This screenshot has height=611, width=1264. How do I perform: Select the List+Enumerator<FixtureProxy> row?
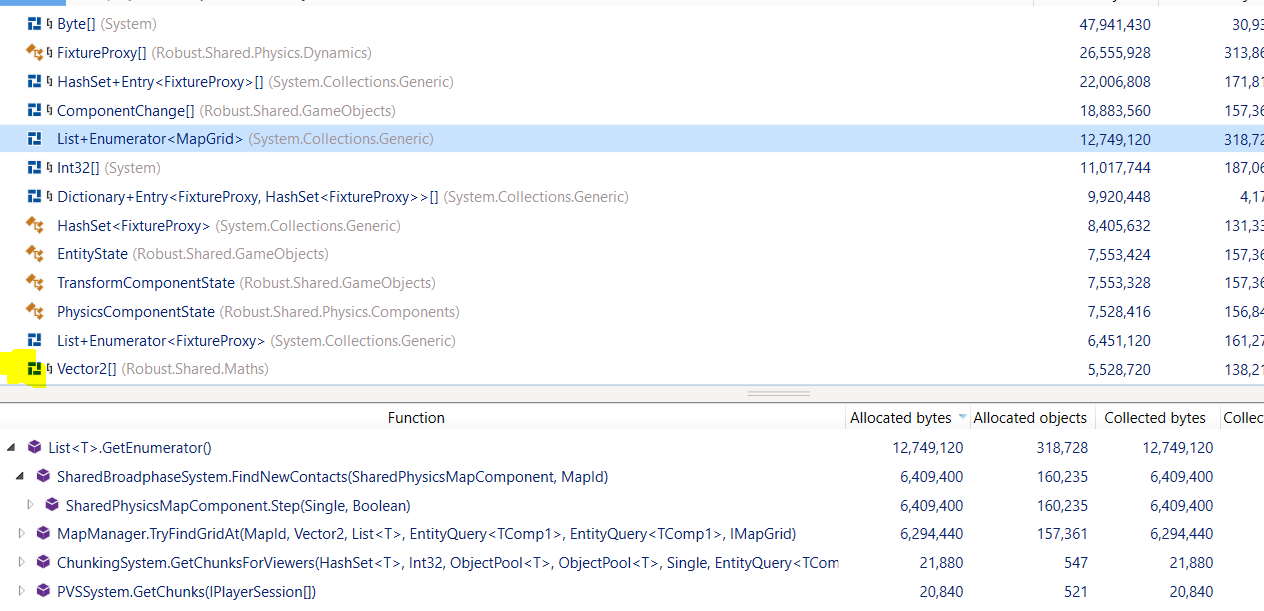pos(632,341)
